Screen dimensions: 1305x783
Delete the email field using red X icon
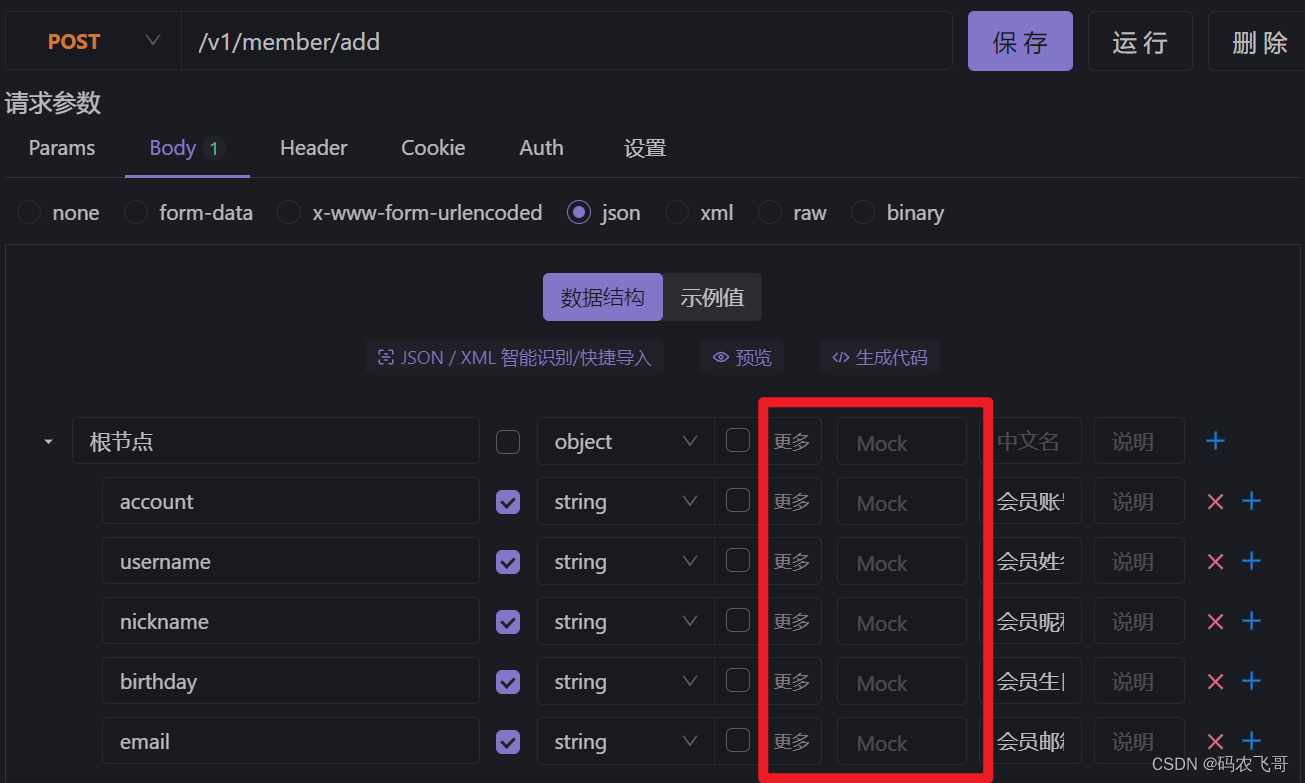coord(1215,741)
